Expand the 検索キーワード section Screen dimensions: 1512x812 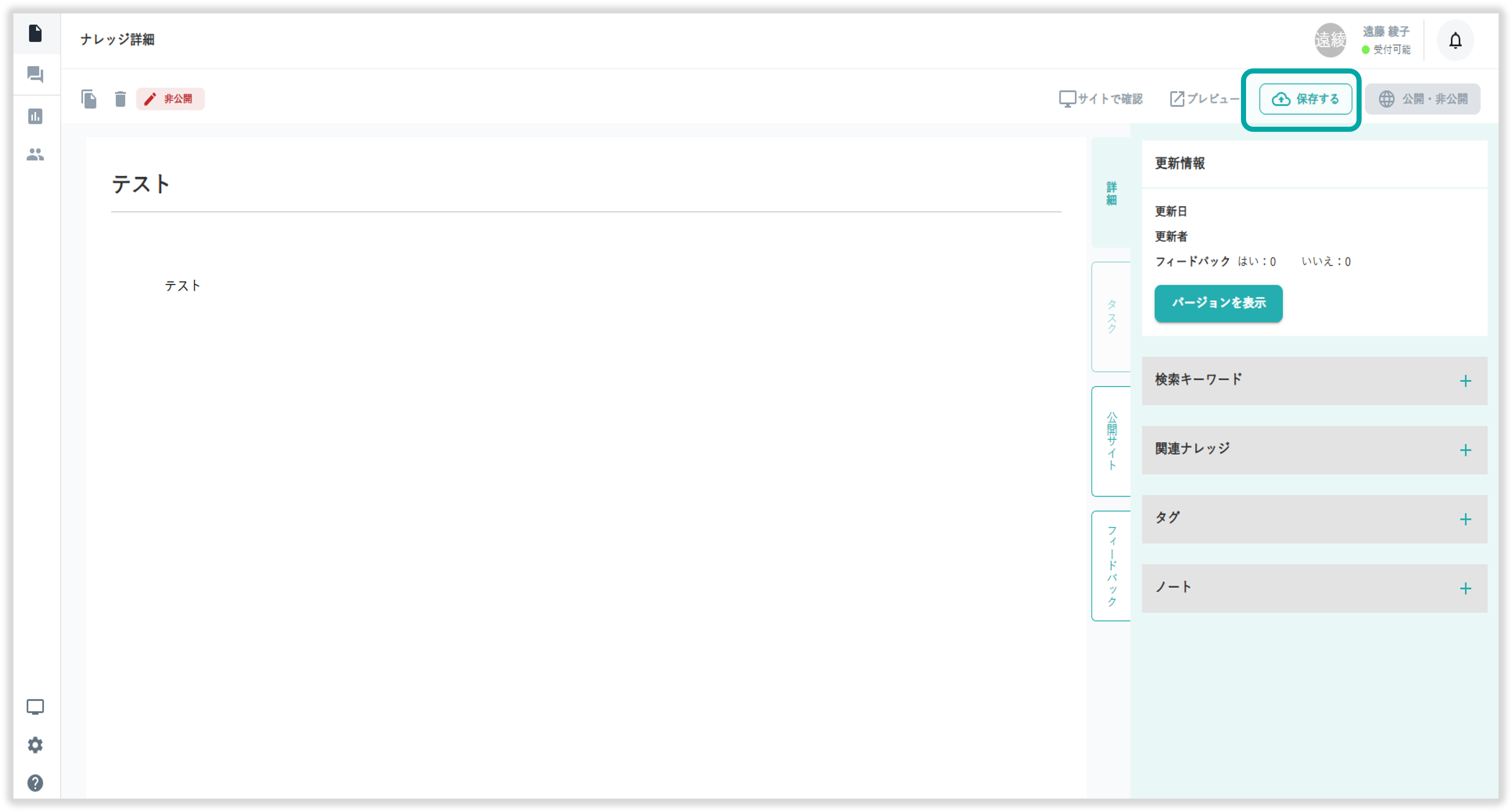pos(1465,381)
